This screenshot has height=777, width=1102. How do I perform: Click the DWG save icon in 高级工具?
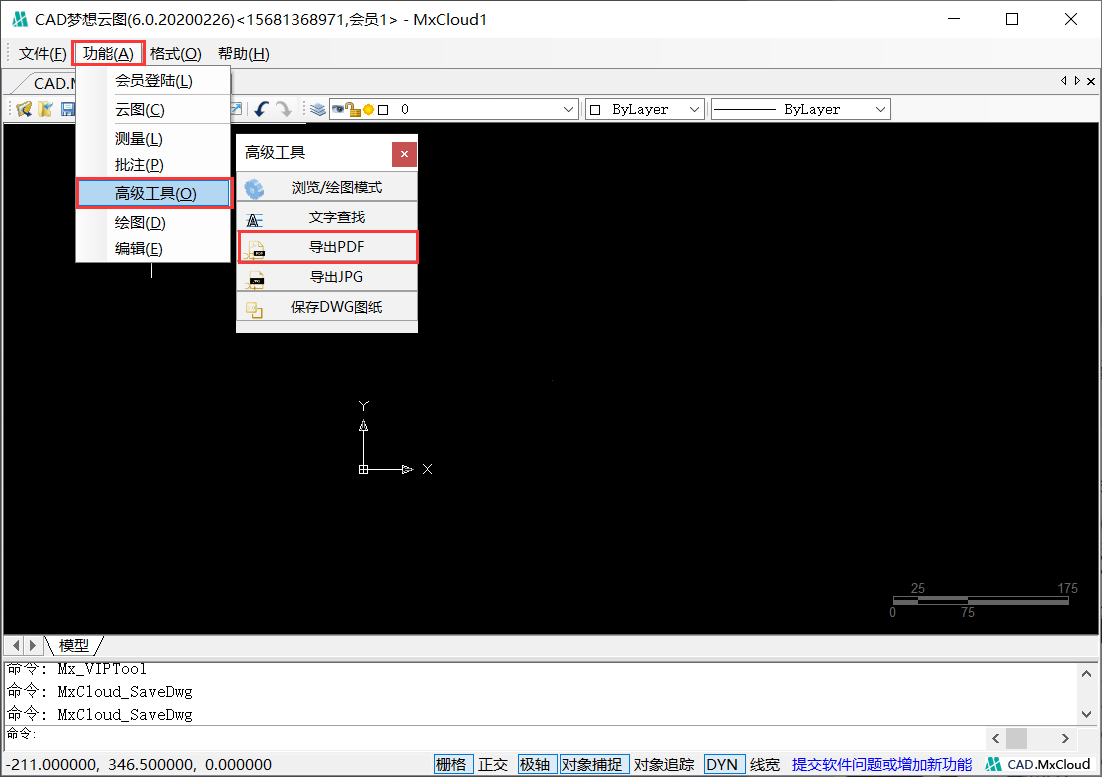pyautogui.click(x=254, y=309)
